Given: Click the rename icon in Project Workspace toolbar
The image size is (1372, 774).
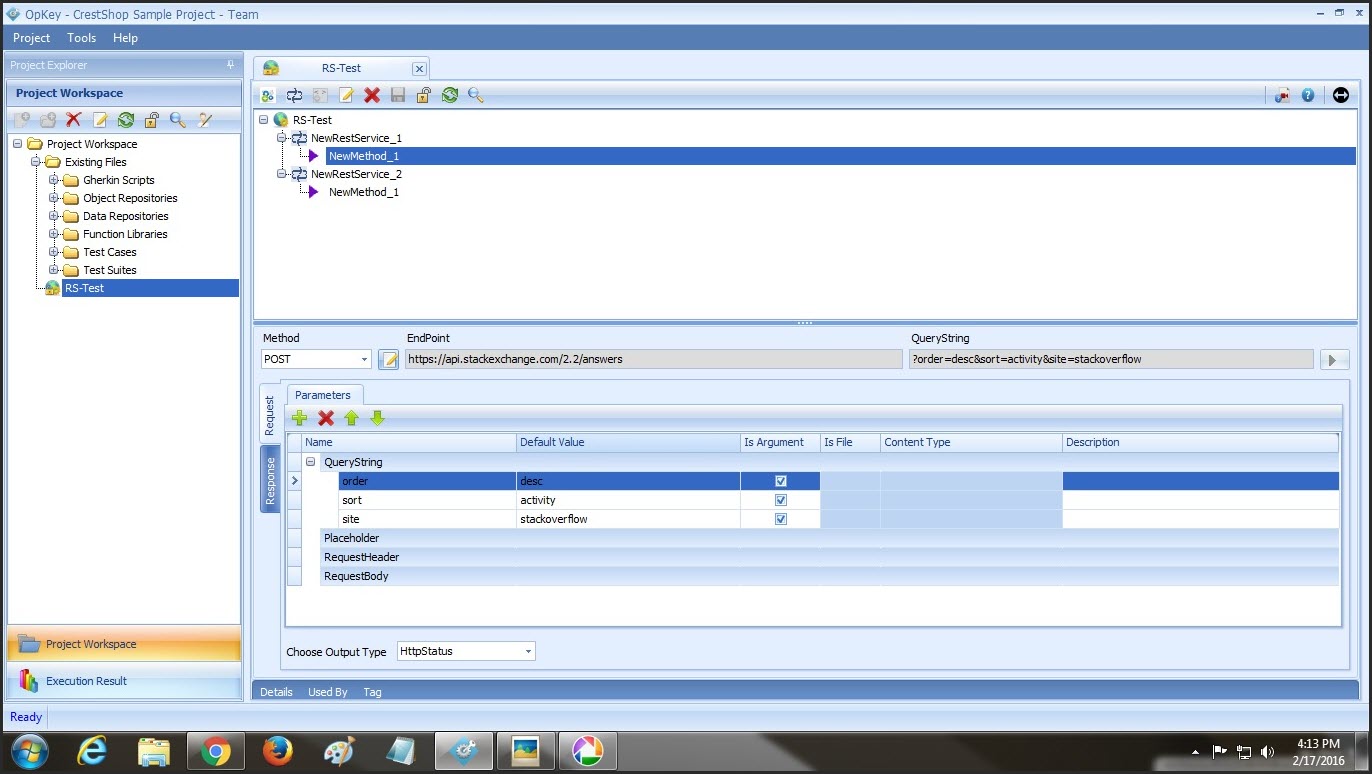Looking at the screenshot, I should pos(100,120).
